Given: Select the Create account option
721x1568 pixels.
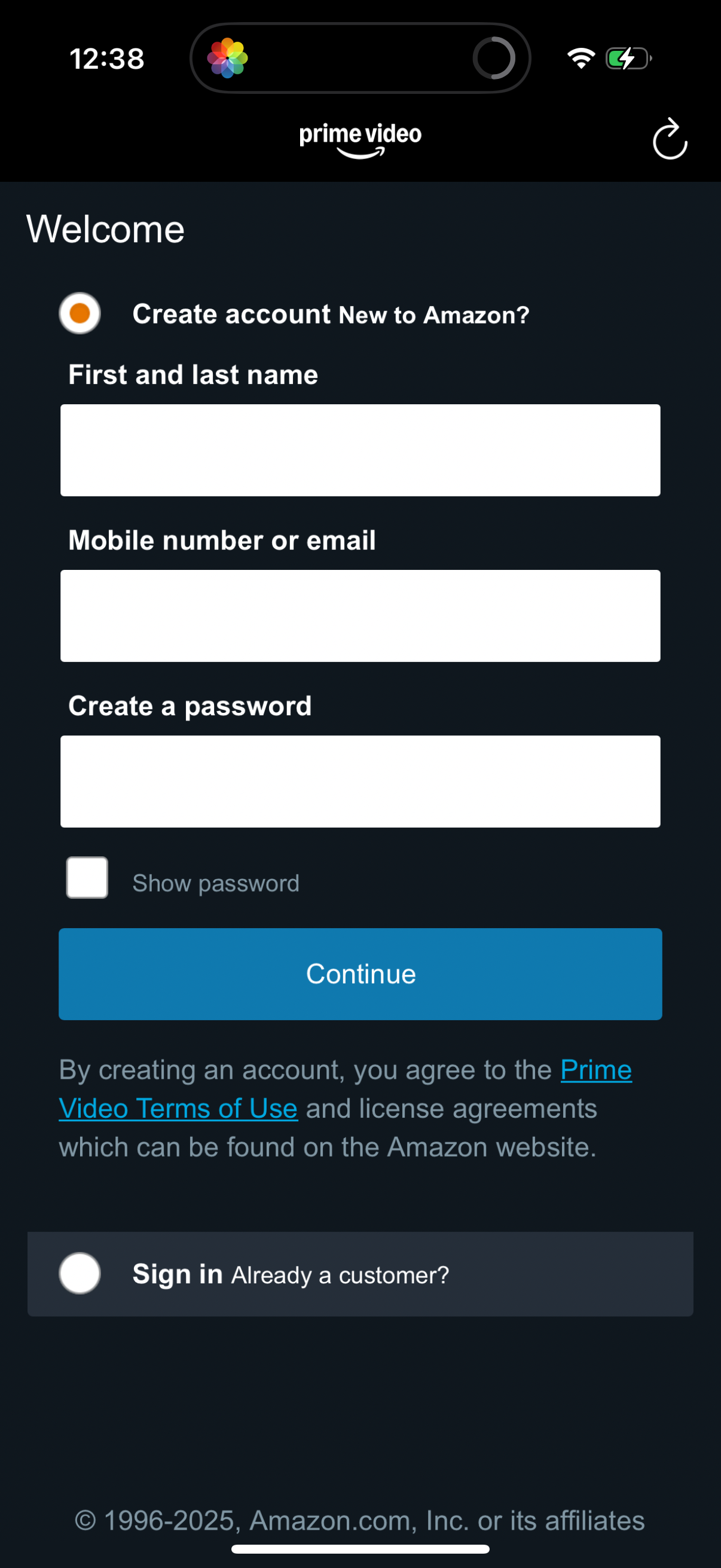Looking at the screenshot, I should coord(79,313).
